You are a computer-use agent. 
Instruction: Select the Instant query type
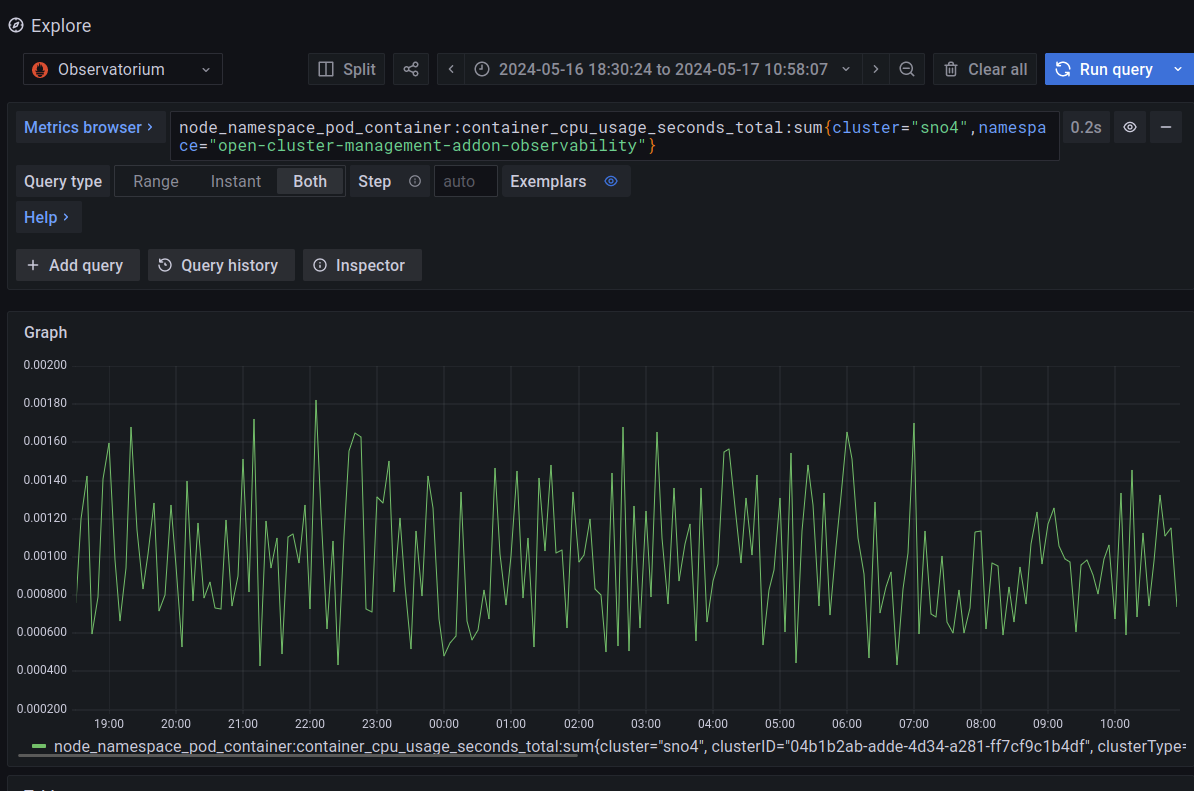tap(235, 181)
